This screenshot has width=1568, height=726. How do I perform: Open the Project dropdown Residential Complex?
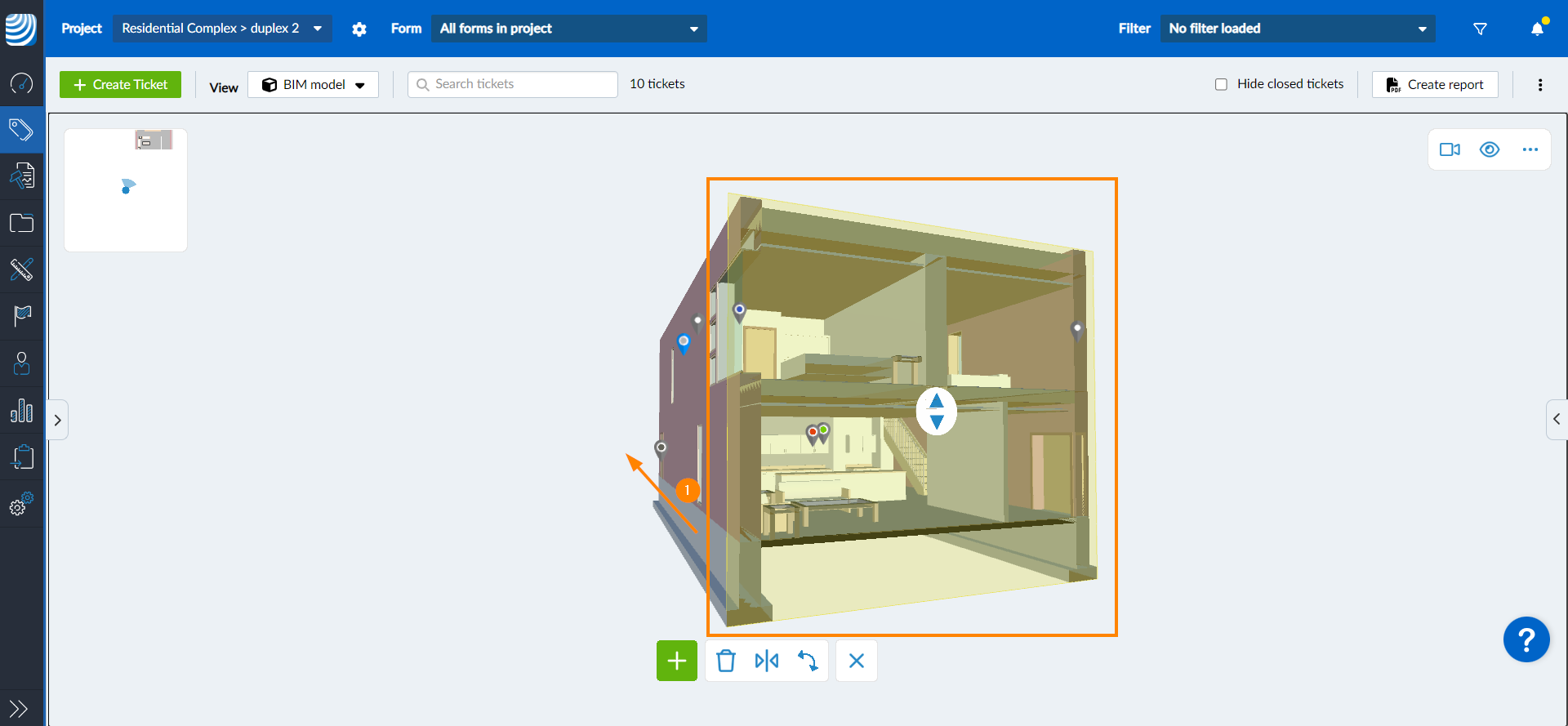coord(221,29)
